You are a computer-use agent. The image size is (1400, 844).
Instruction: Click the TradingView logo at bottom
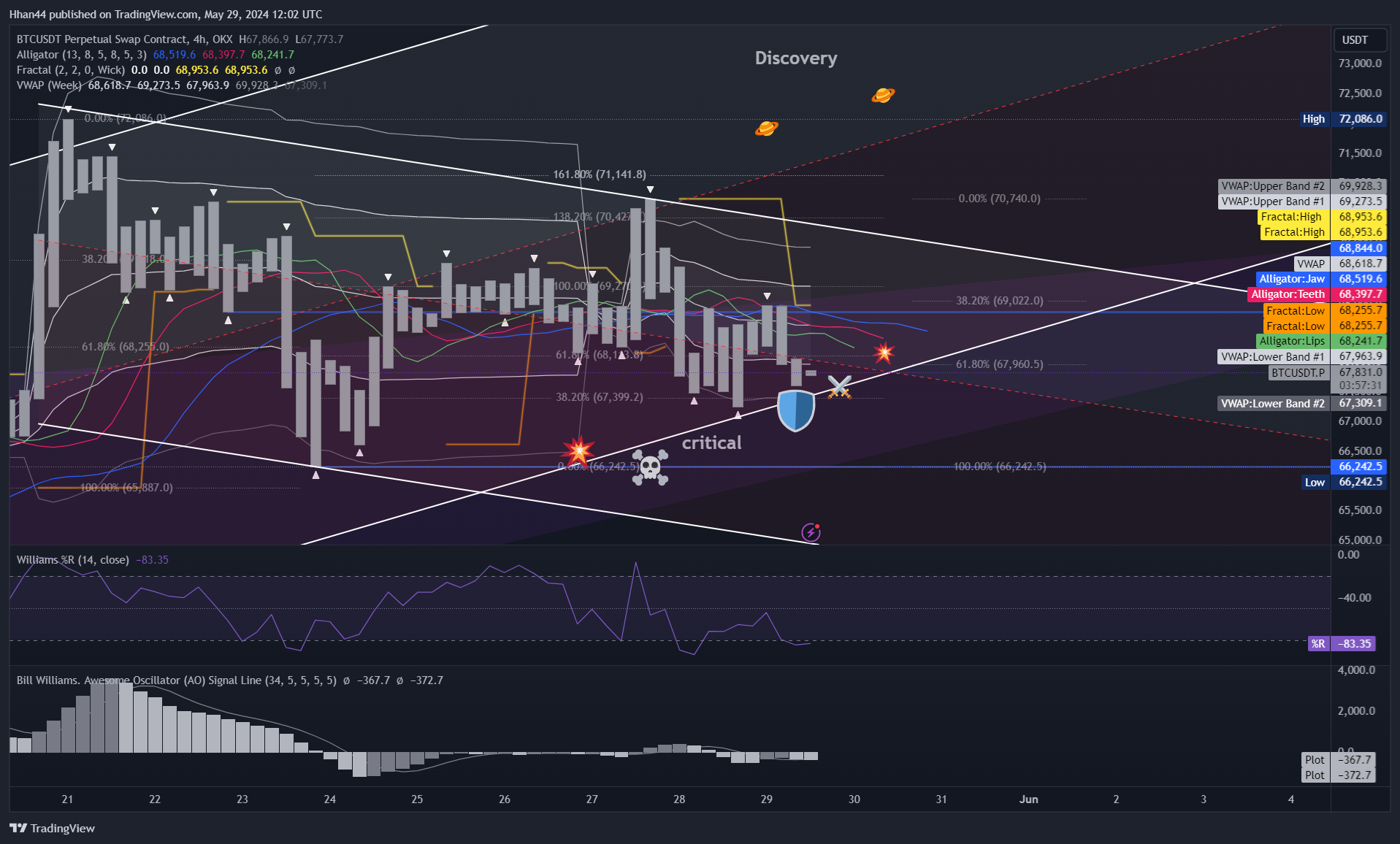pyautogui.click(x=52, y=828)
